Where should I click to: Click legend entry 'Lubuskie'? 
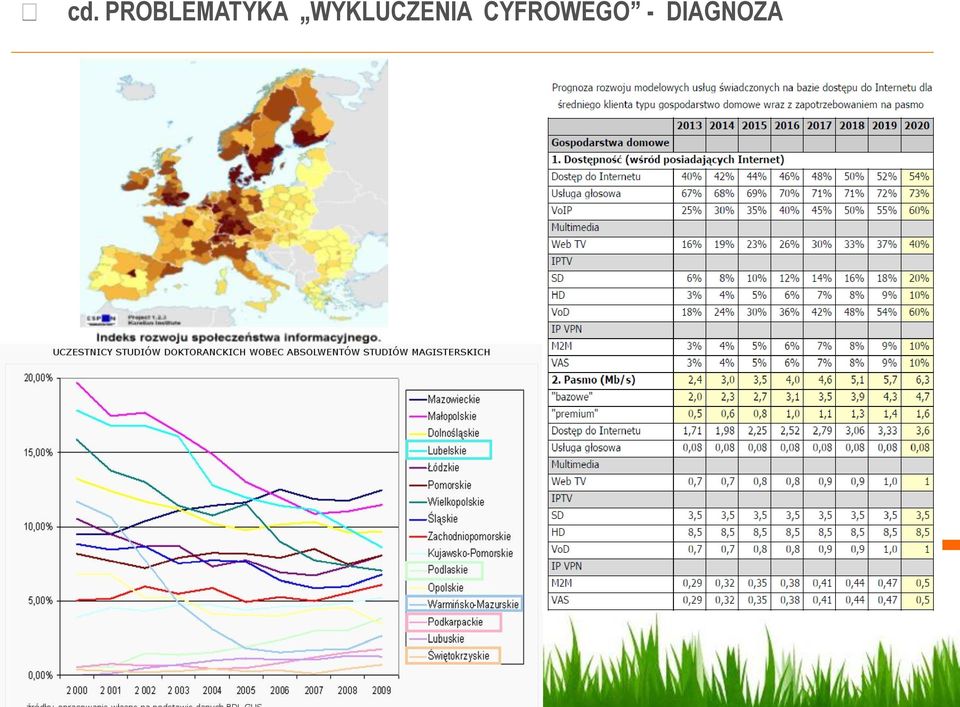pos(446,638)
